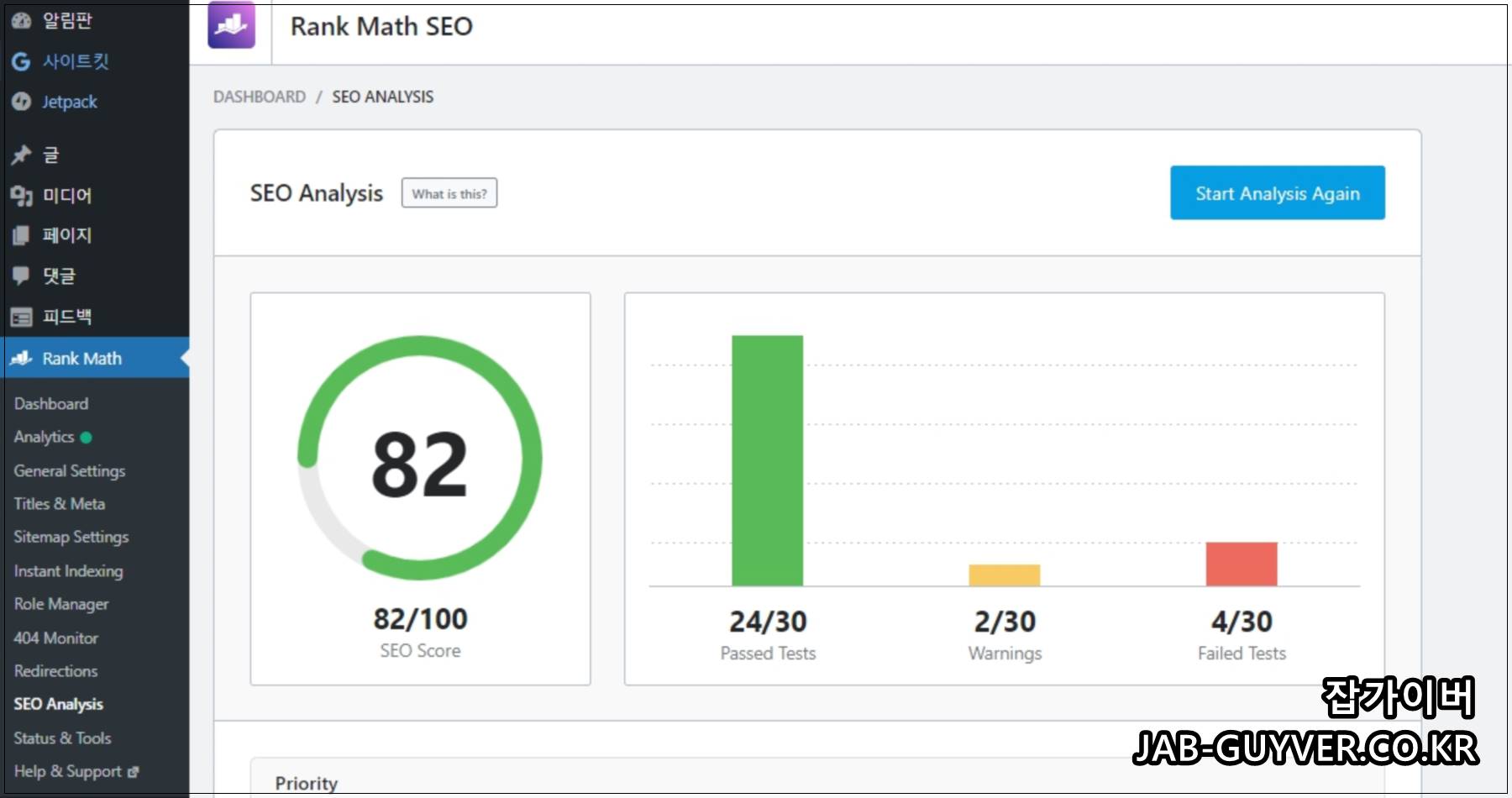This screenshot has width=1512, height=798.
Task: Click the Priority section heading
Action: point(307,784)
